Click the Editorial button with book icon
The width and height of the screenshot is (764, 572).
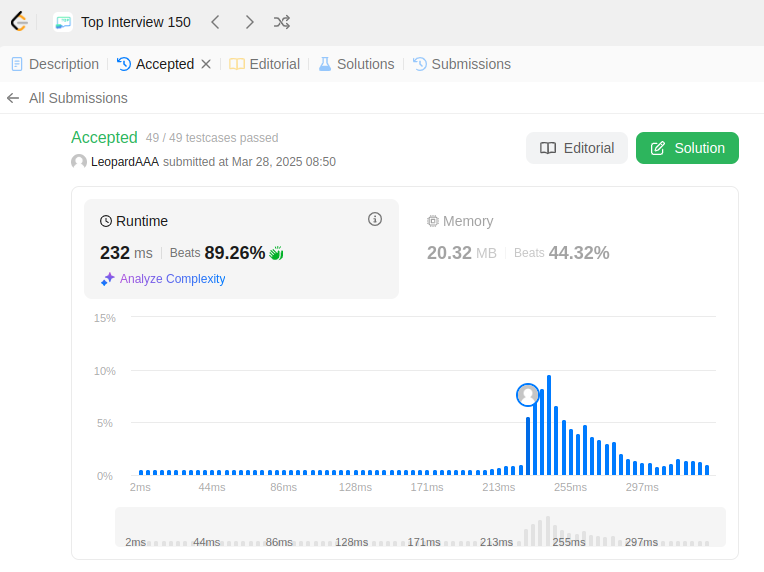pos(577,148)
